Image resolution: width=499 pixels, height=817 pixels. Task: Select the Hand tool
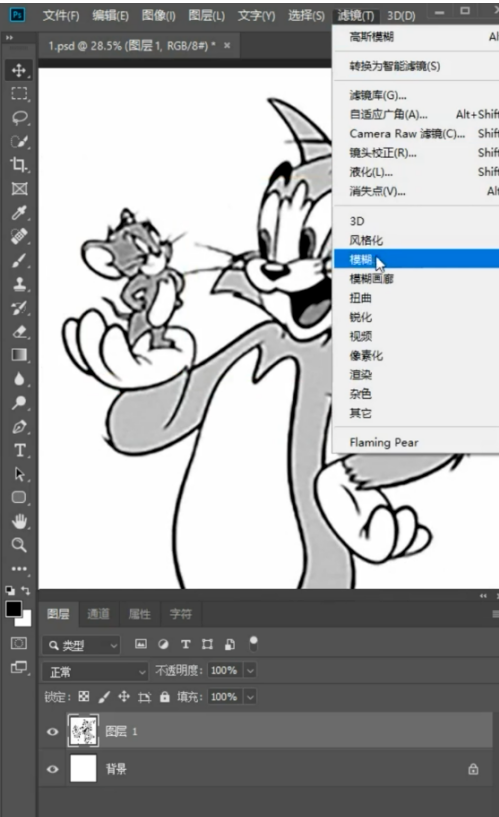pos(19,522)
